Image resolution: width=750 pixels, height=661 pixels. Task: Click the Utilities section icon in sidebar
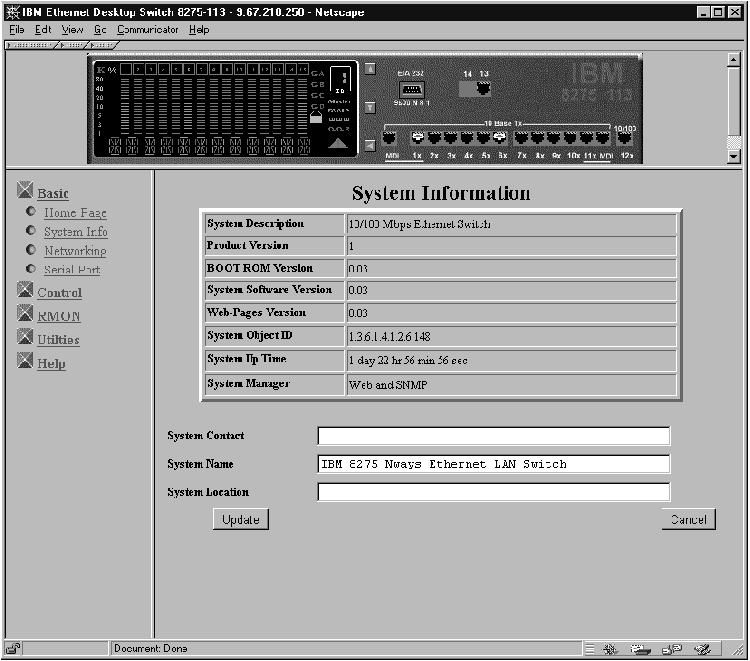[x=26, y=338]
